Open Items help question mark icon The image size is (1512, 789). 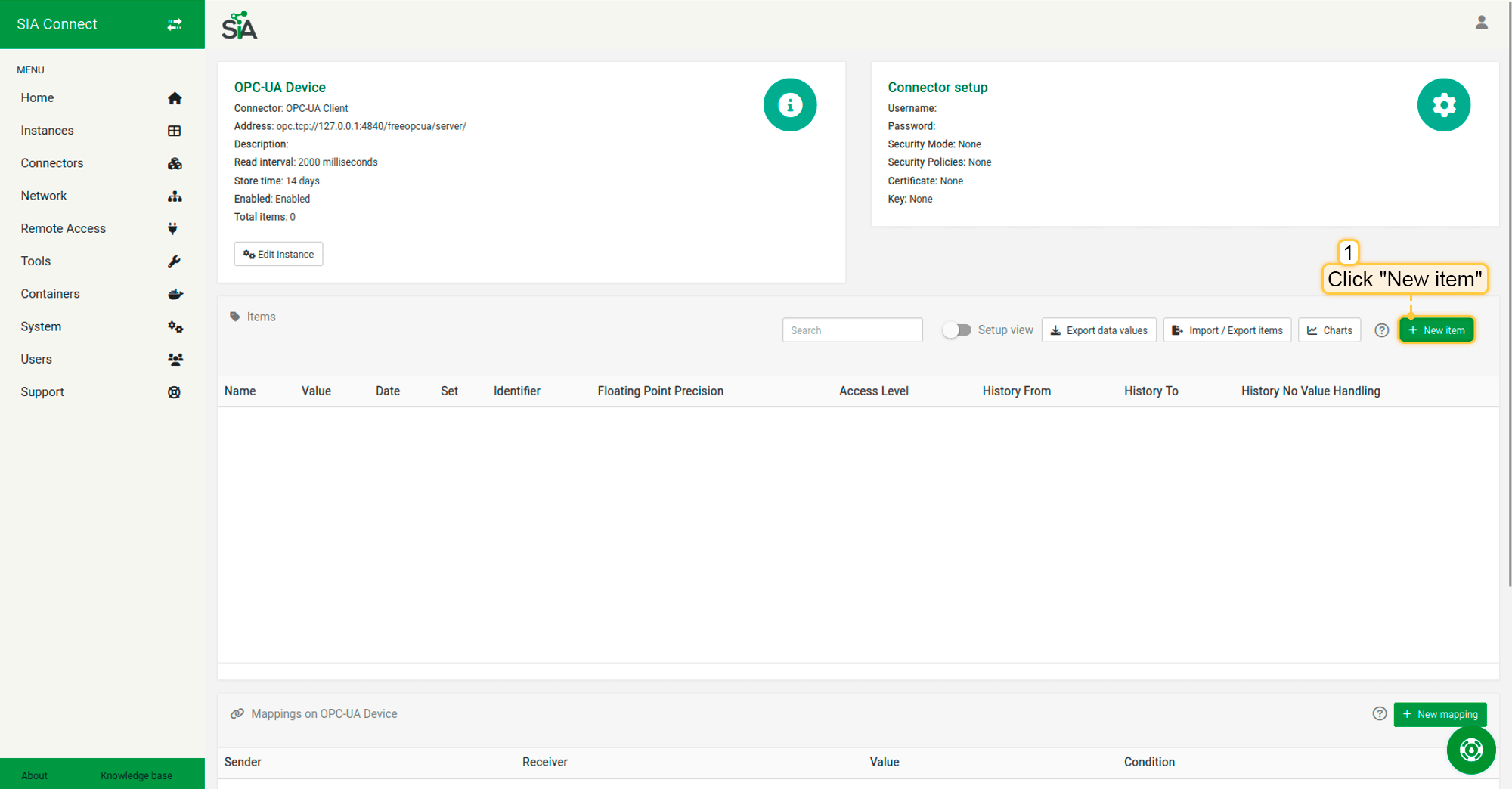click(1381, 330)
